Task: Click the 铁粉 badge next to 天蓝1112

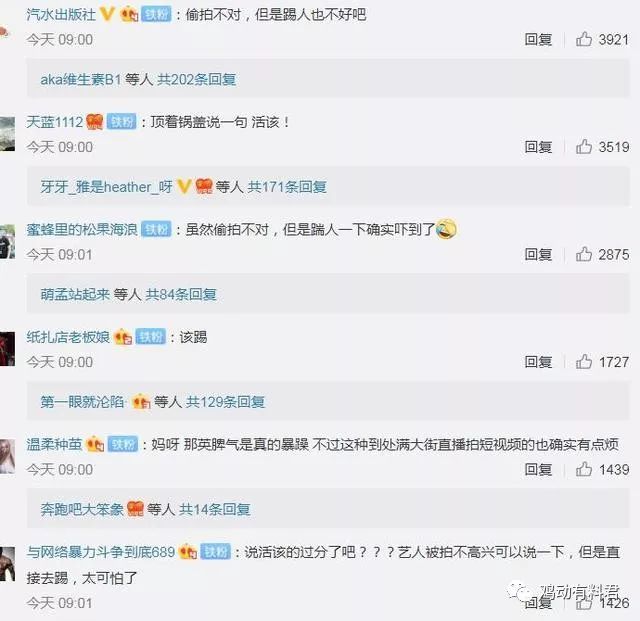Action: pos(121,122)
